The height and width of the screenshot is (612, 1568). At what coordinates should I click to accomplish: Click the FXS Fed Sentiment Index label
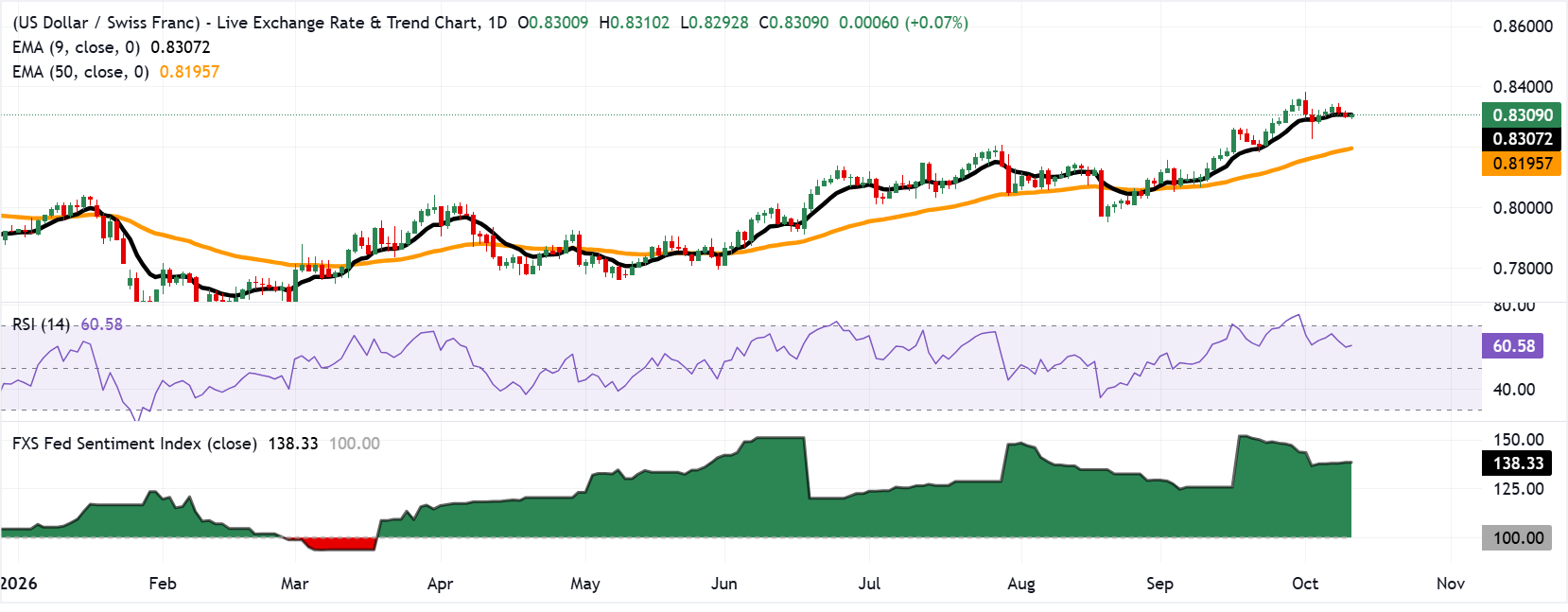coord(134,444)
